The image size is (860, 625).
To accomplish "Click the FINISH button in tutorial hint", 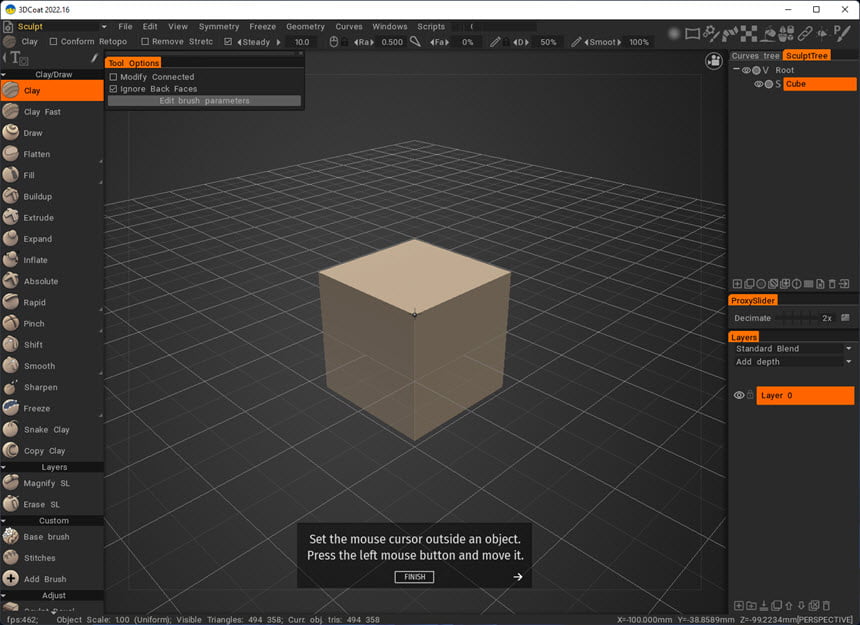I will click(414, 577).
